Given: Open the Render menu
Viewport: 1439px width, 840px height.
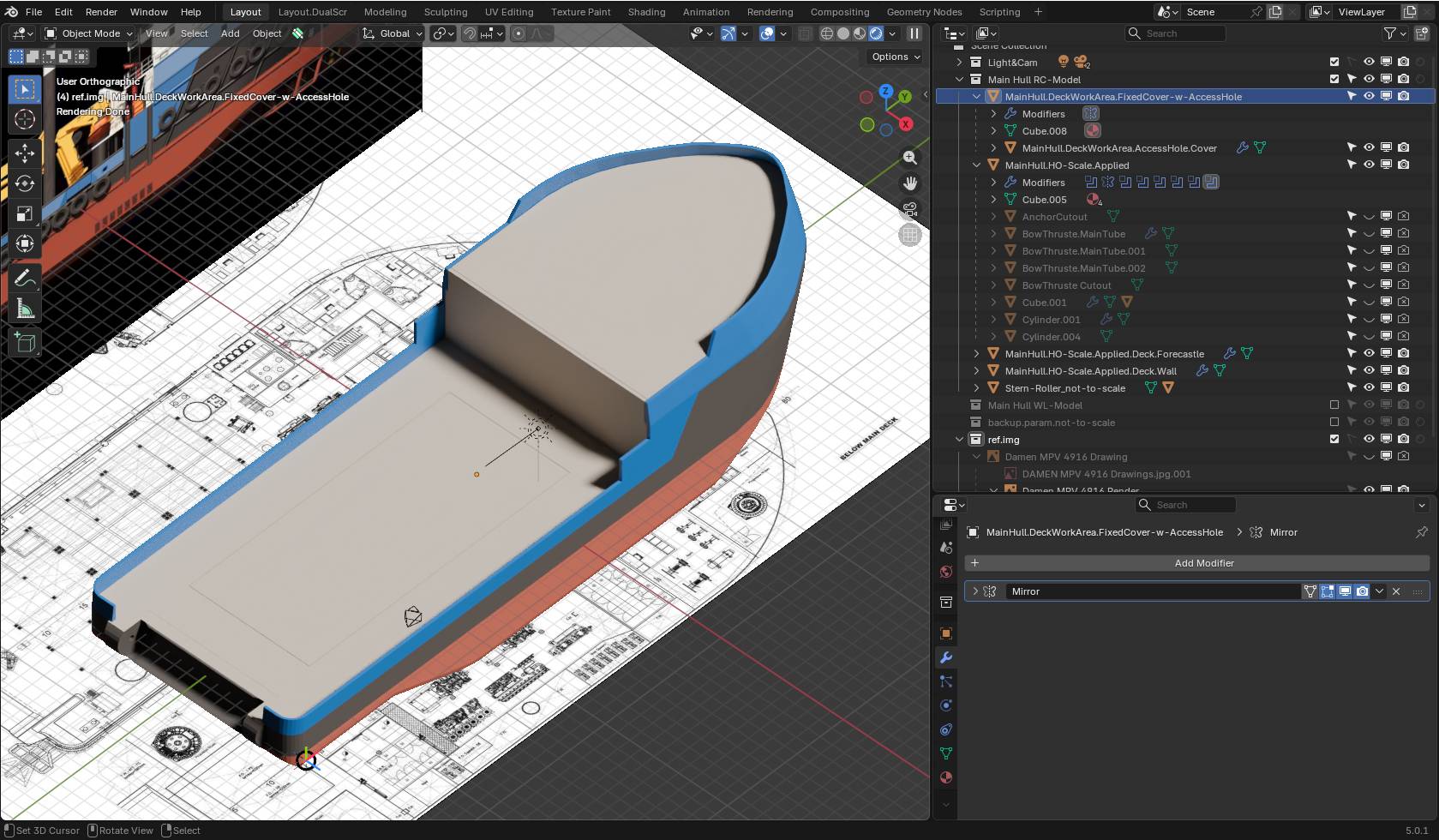Looking at the screenshot, I should pos(101,12).
